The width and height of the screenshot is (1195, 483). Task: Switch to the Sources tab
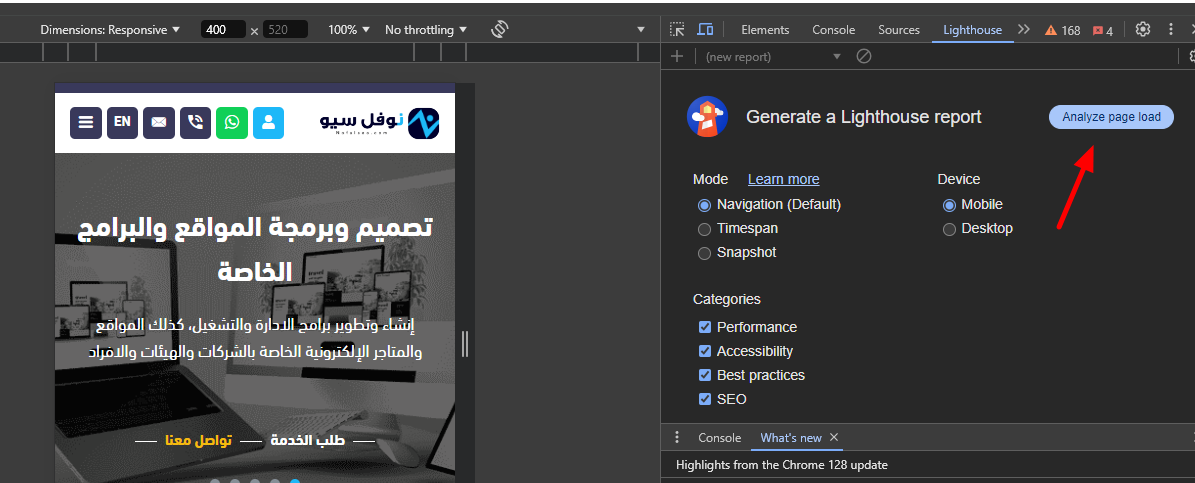[x=898, y=30]
